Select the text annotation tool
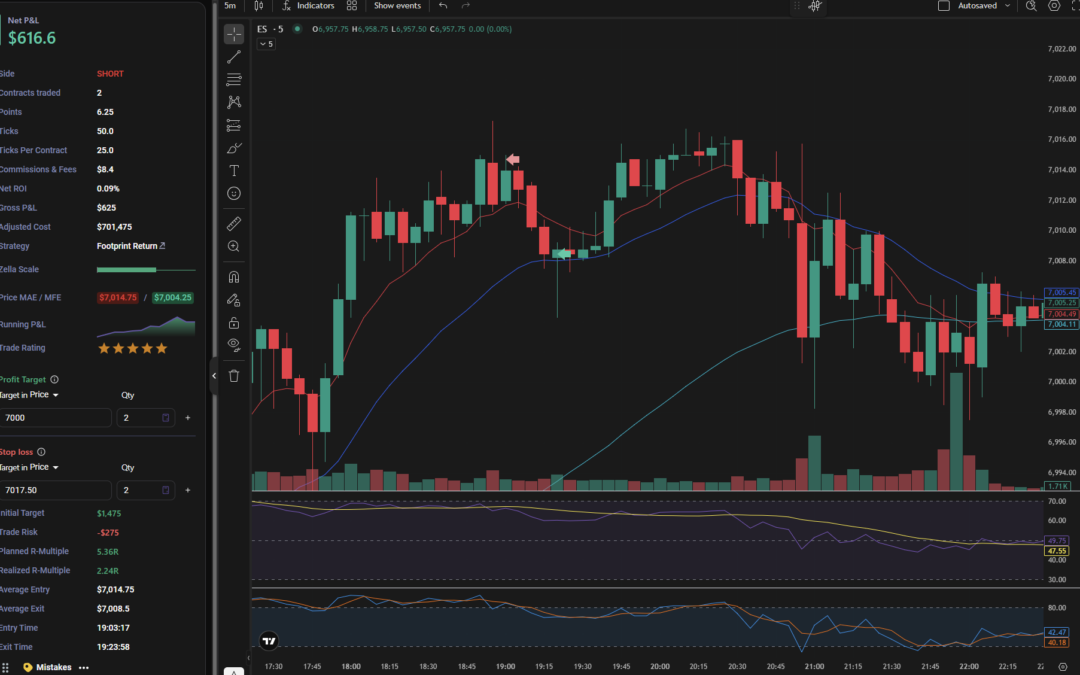1080x675 pixels. 234,171
